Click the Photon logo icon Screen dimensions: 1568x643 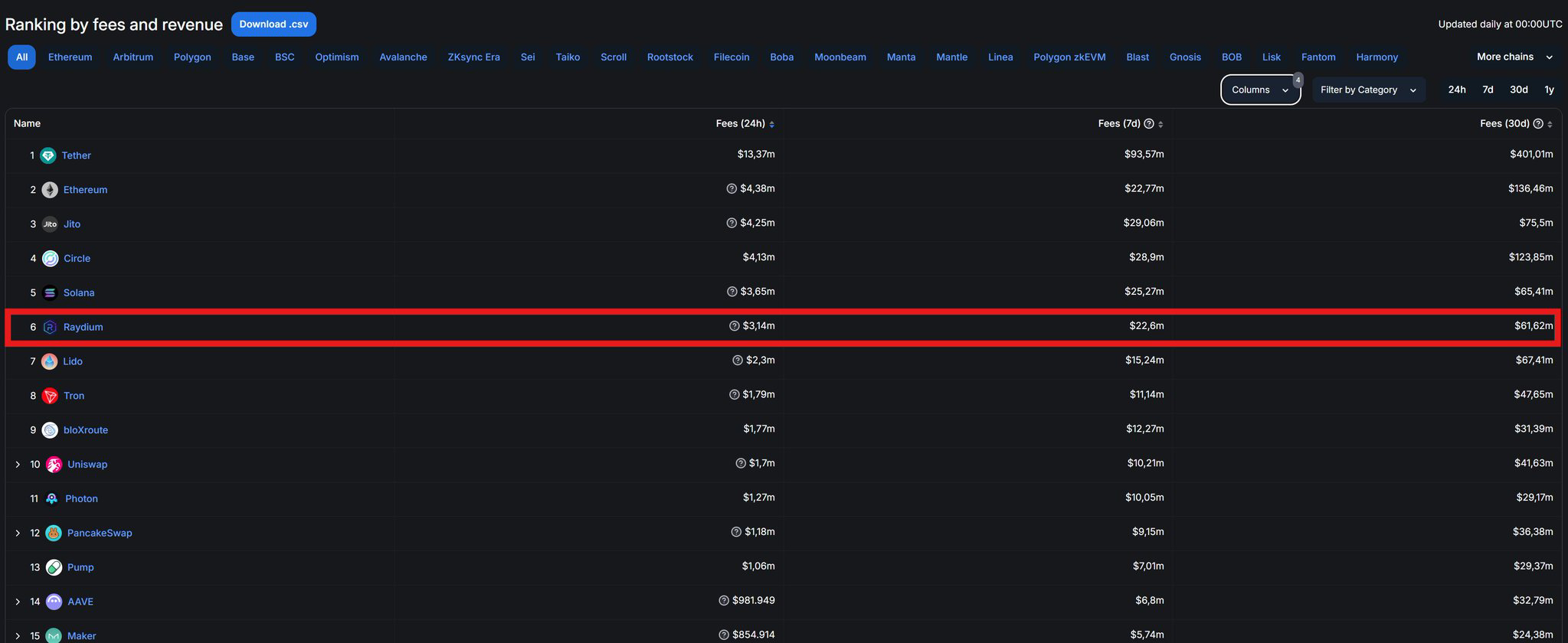click(x=51, y=498)
